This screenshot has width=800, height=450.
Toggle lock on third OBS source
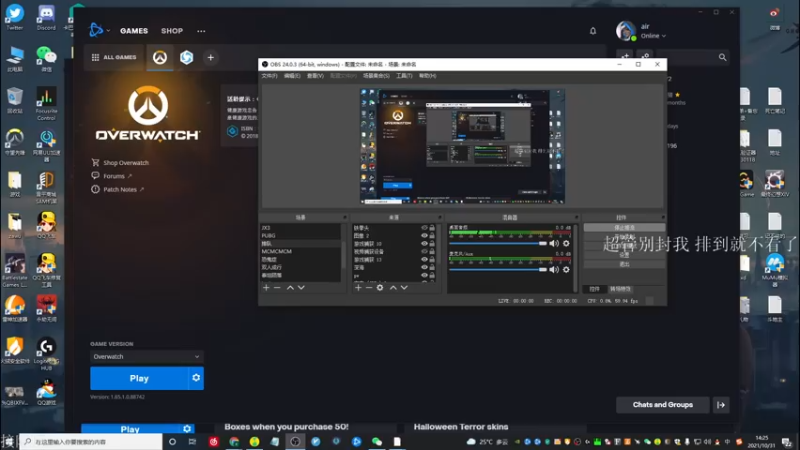432,243
